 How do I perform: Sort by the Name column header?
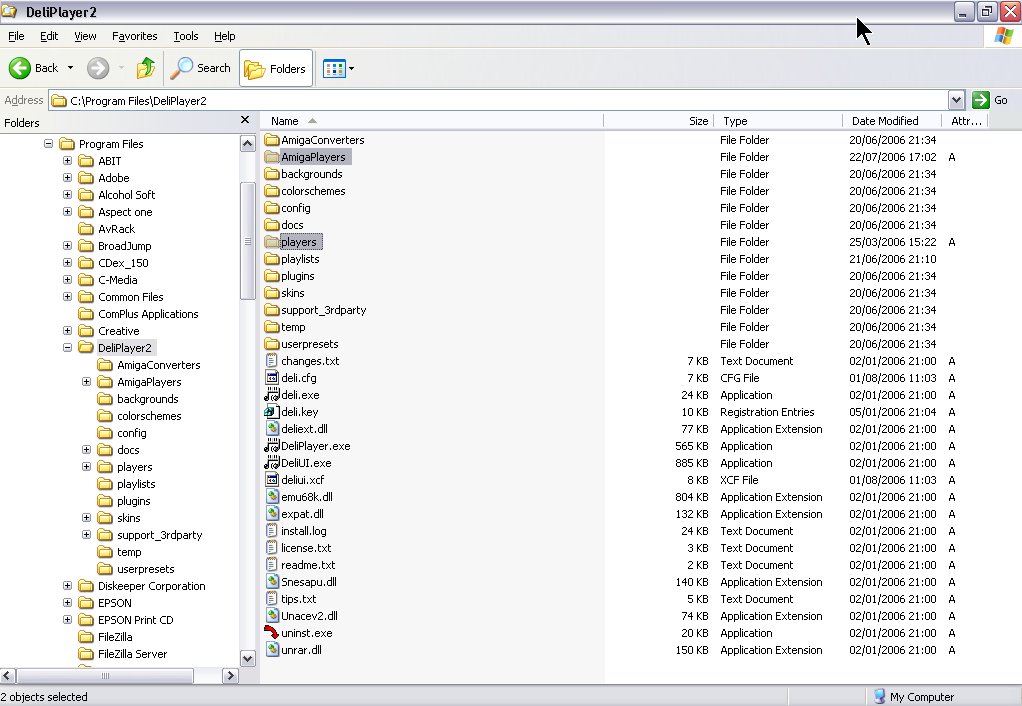[431, 121]
